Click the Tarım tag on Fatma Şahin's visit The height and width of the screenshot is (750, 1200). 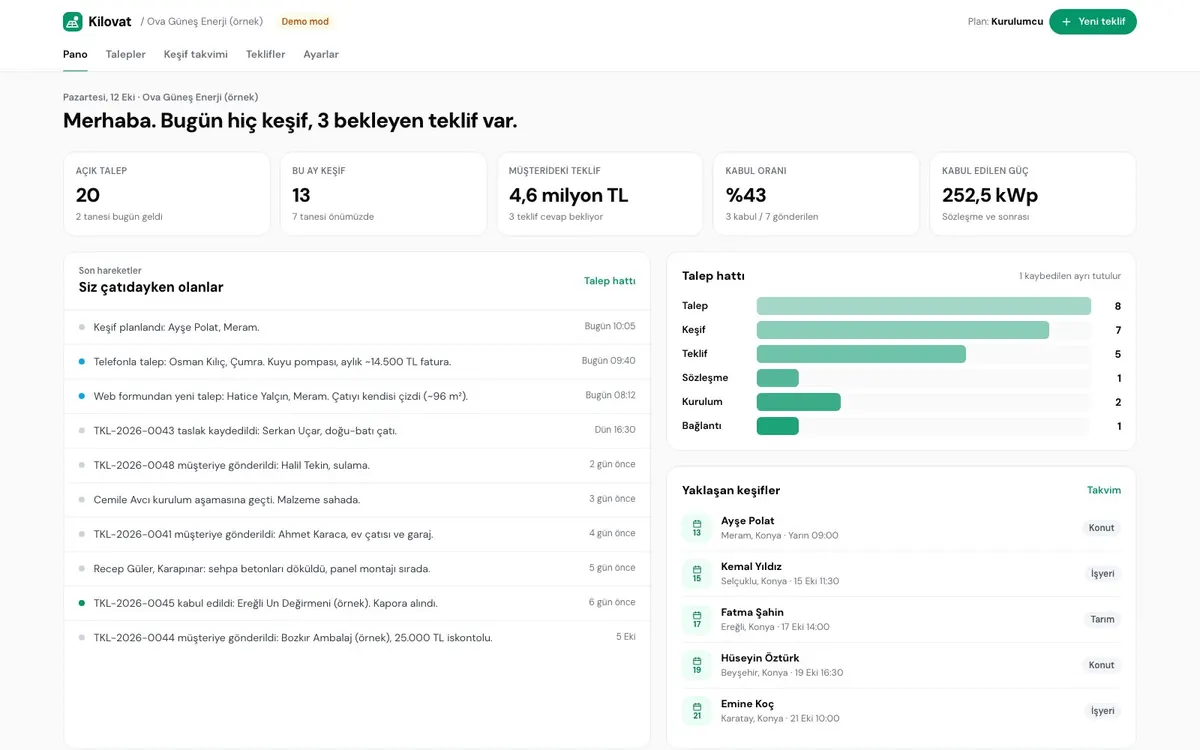[x=1102, y=620]
